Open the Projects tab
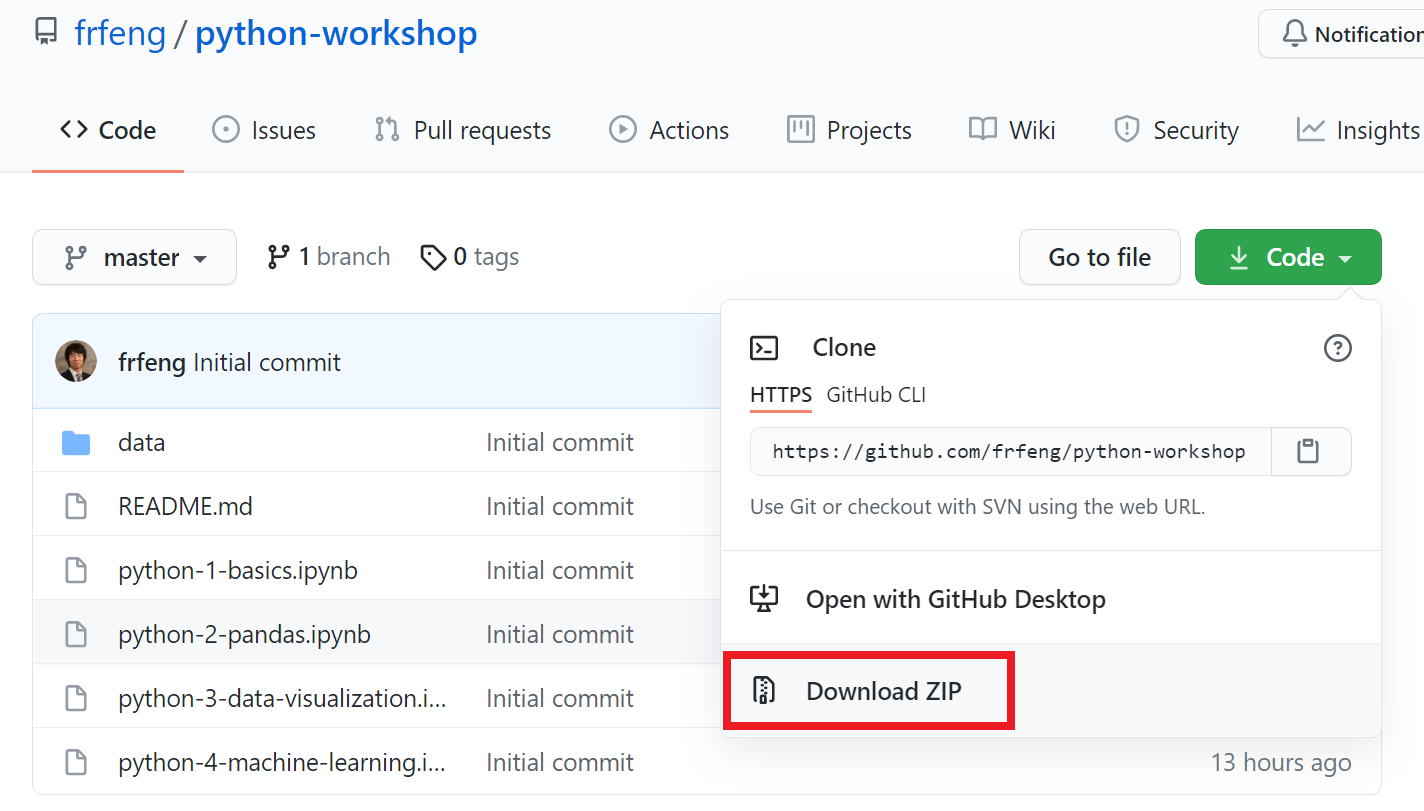Screen dimensions: 1424x811 click(x=849, y=130)
